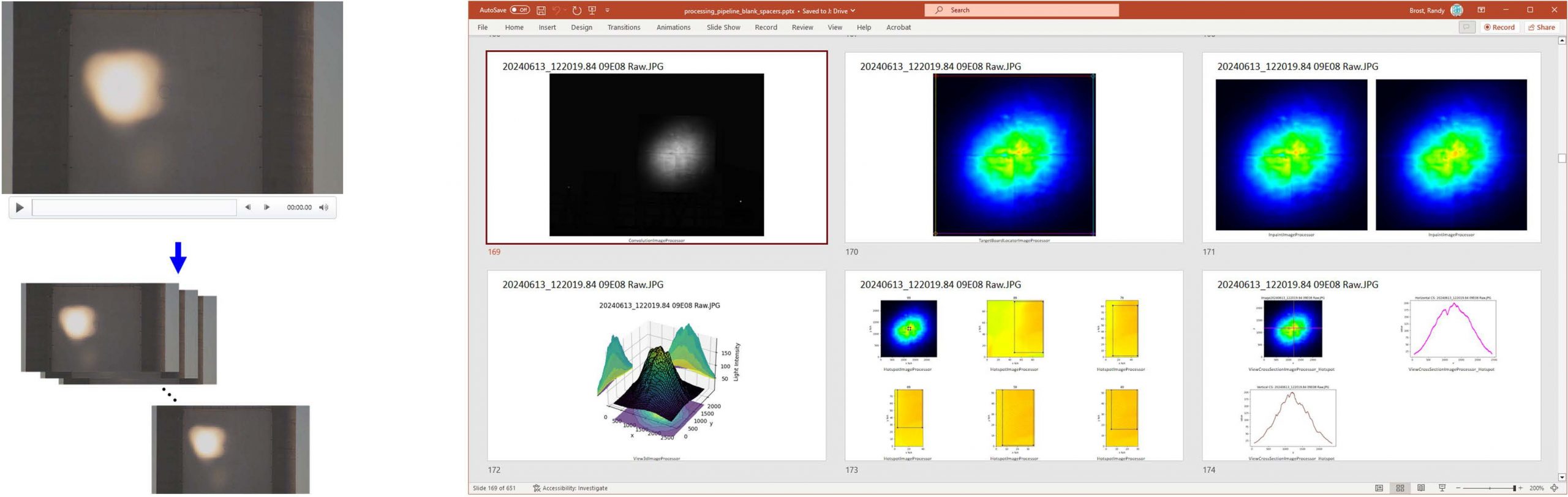
Task: Select slide 172 with 3D plot thumbnail
Action: (656, 365)
